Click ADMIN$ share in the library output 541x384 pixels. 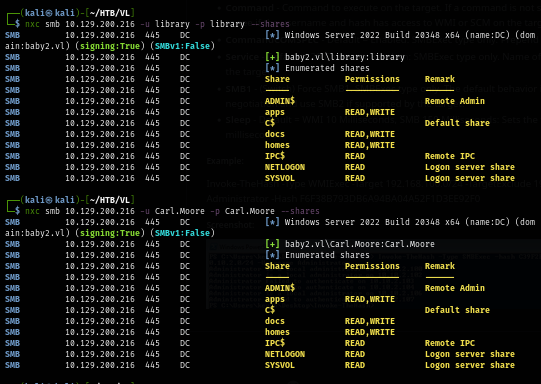[x=280, y=101]
